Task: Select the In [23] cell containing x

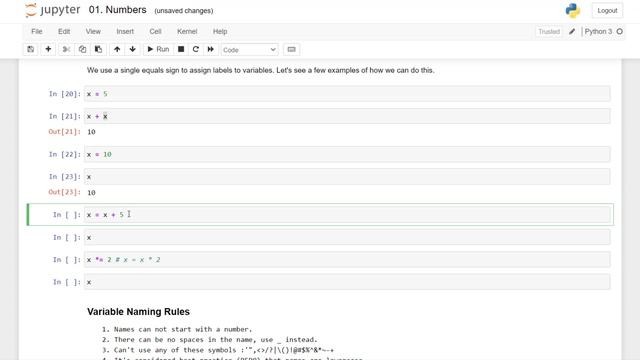Action: click(x=347, y=177)
